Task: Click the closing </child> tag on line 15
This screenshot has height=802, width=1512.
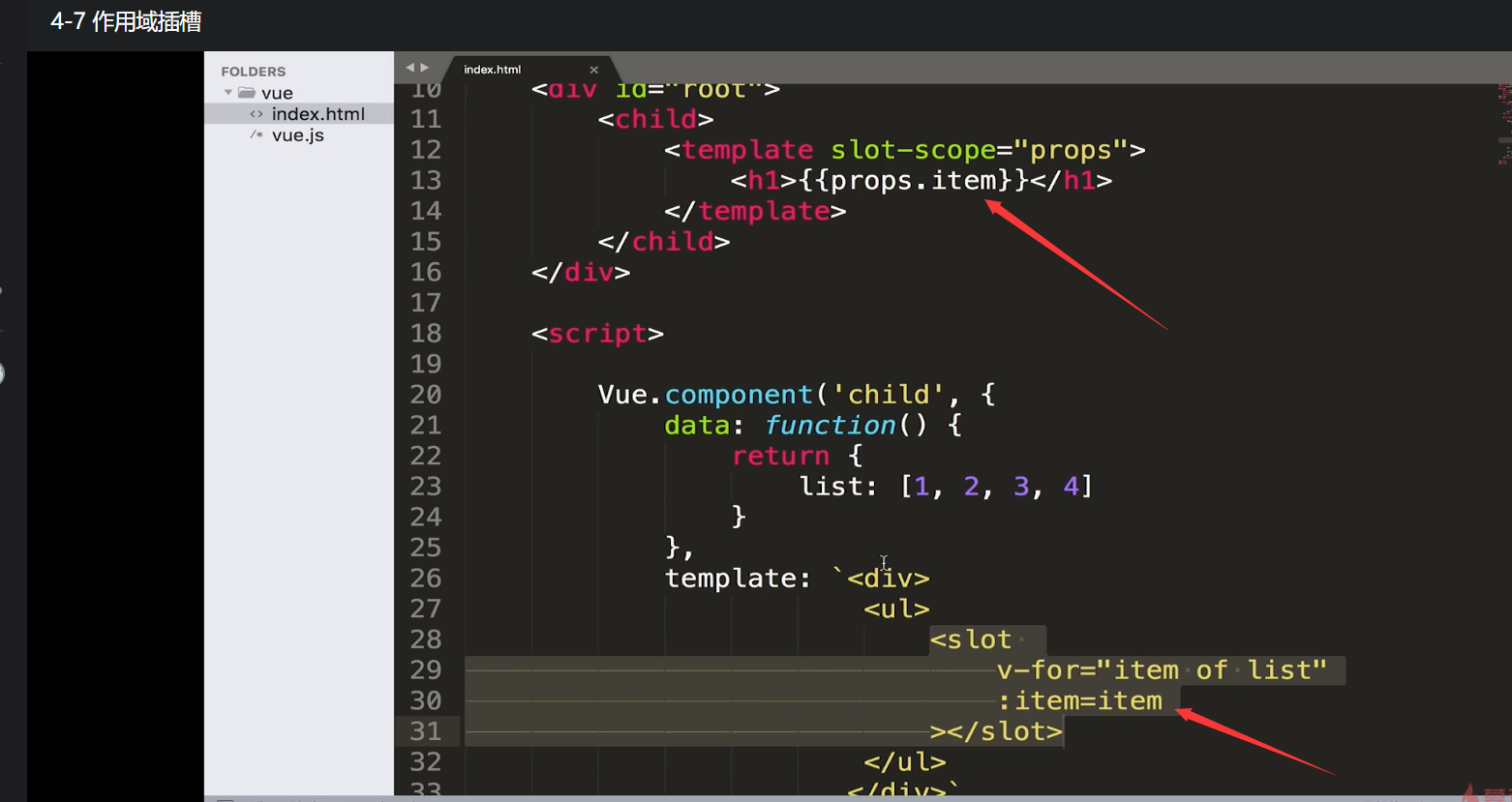Action: pos(664,242)
